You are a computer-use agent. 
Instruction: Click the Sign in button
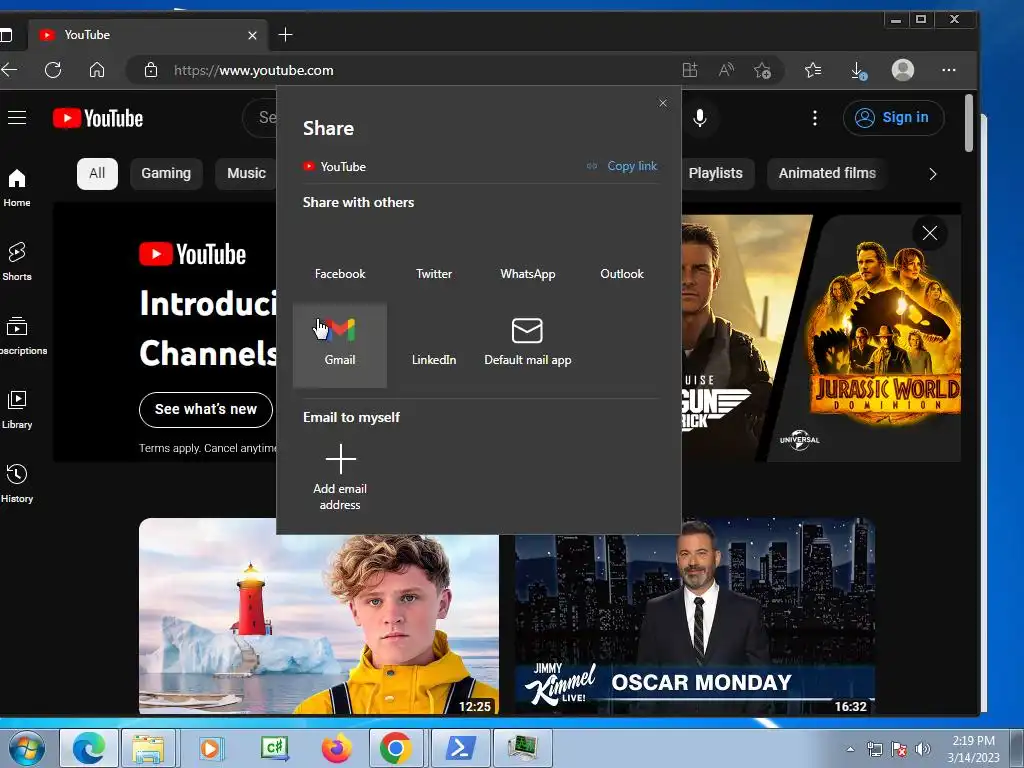point(893,118)
